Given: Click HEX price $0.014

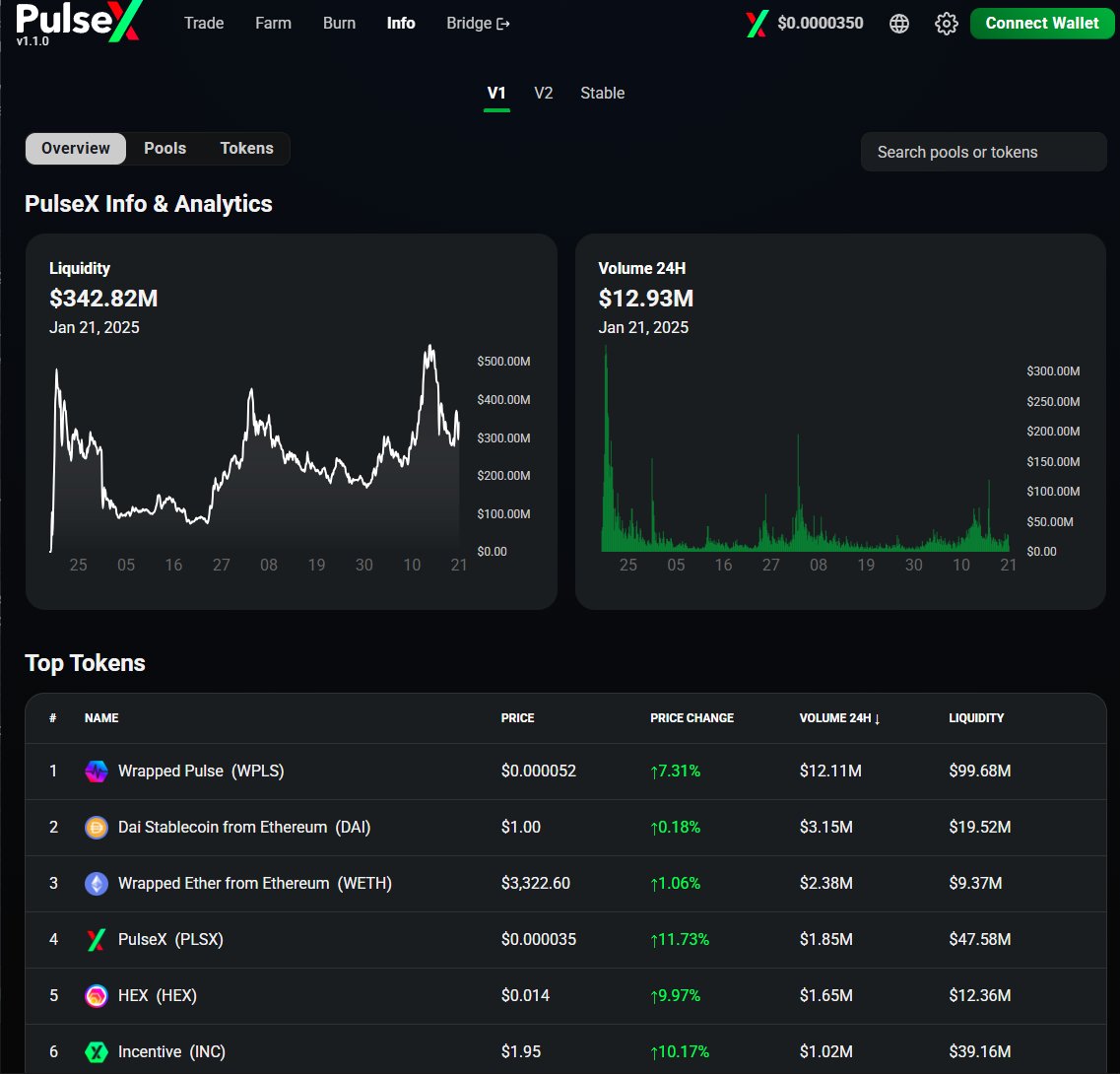Looking at the screenshot, I should point(525,995).
